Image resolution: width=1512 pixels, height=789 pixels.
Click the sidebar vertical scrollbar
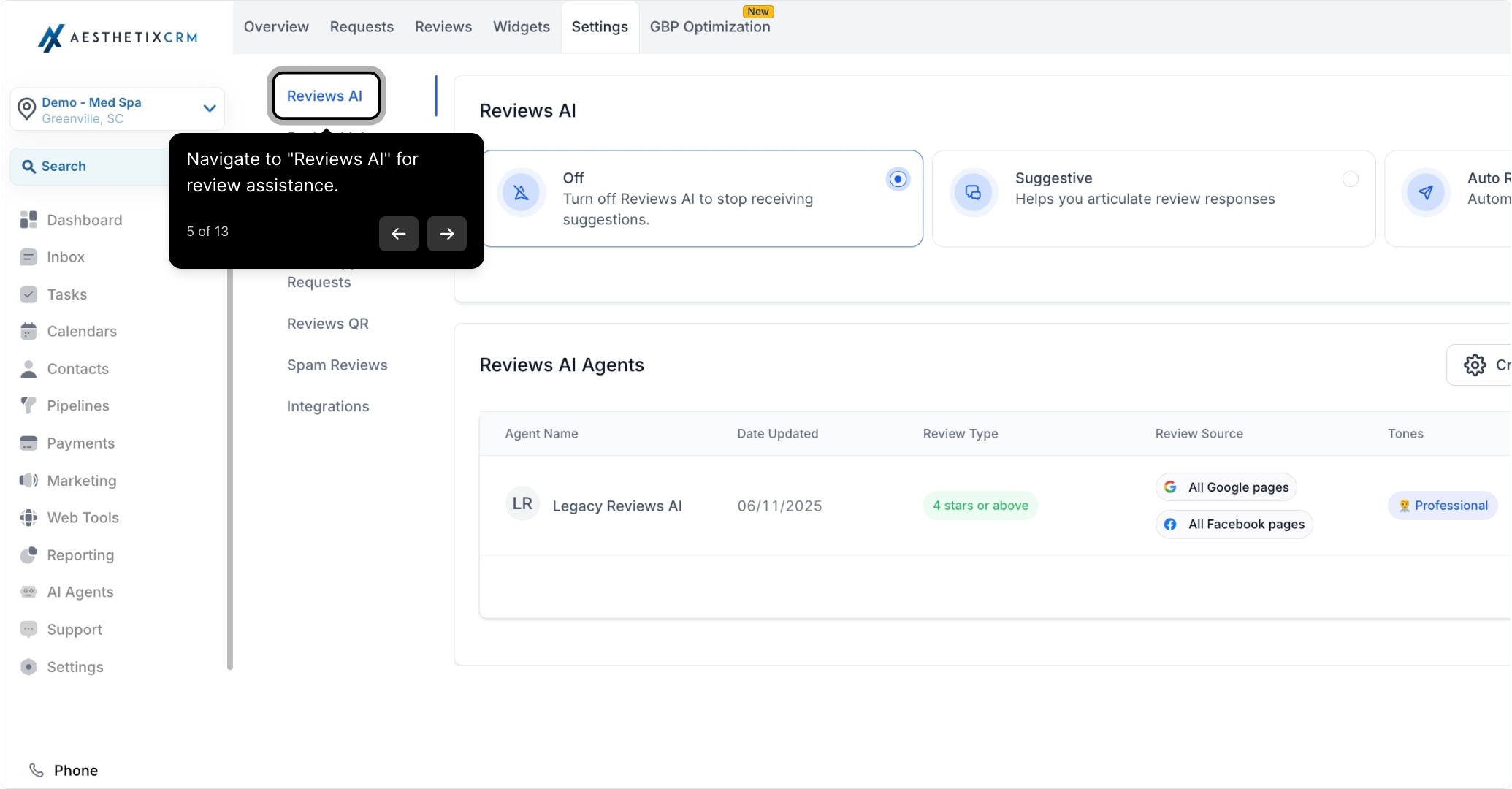click(x=230, y=468)
